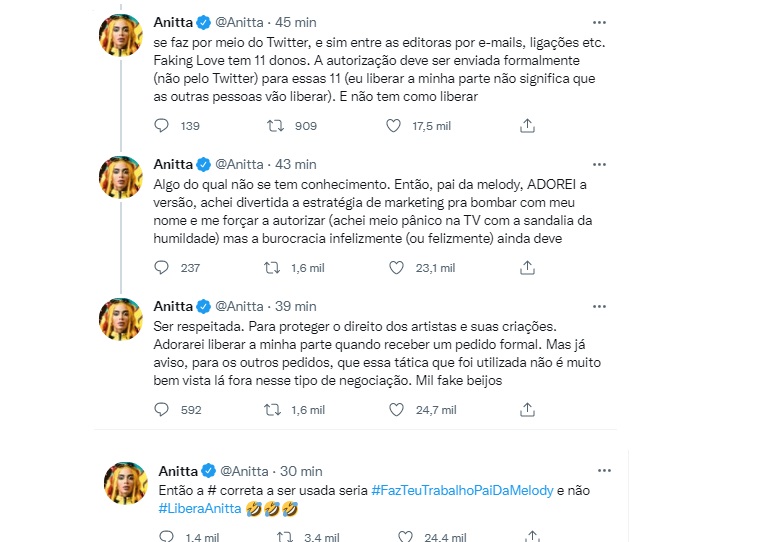Reply to the 45 min tweet
The height and width of the screenshot is (542, 766).
(163, 126)
